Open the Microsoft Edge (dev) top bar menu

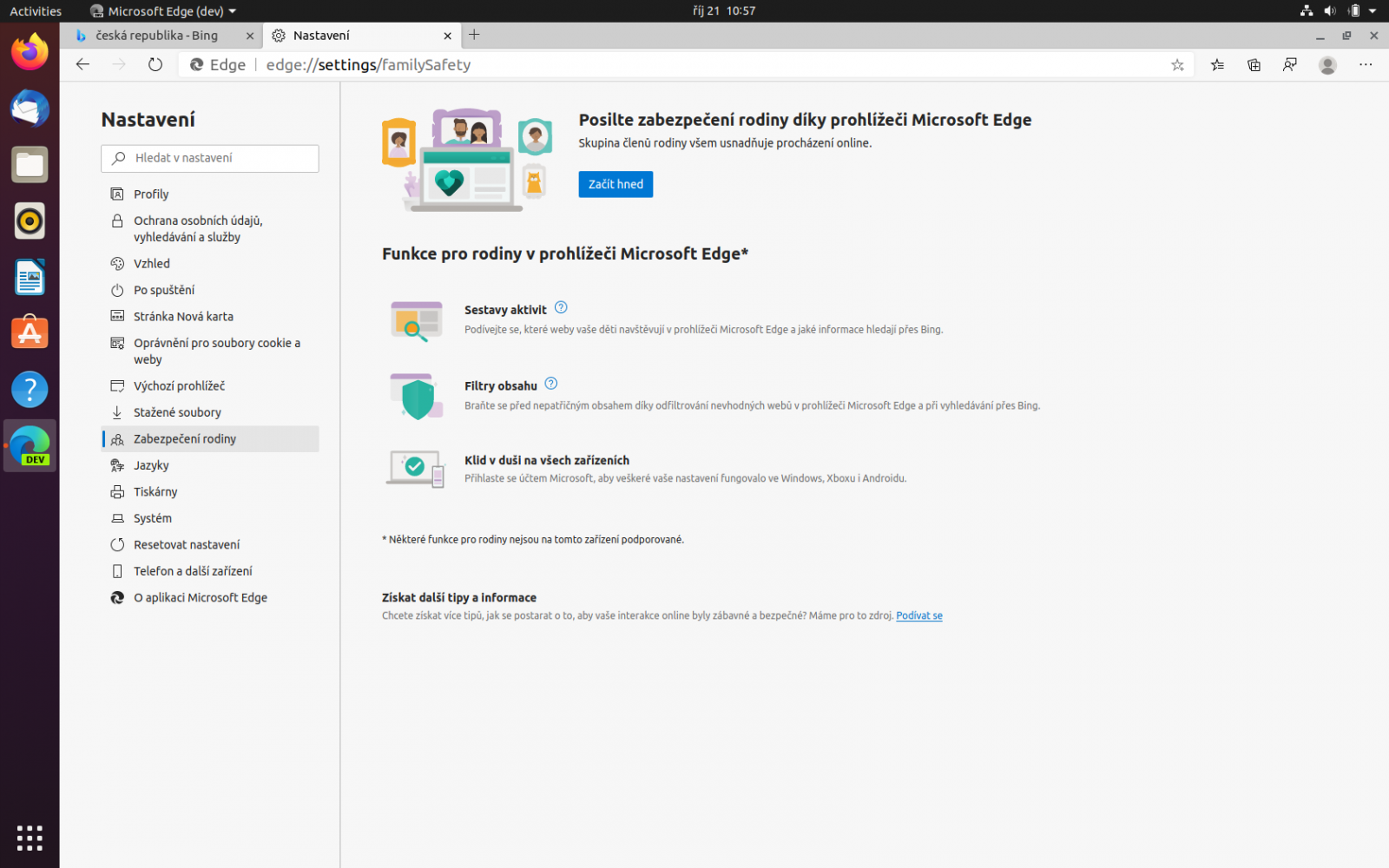[161, 10]
